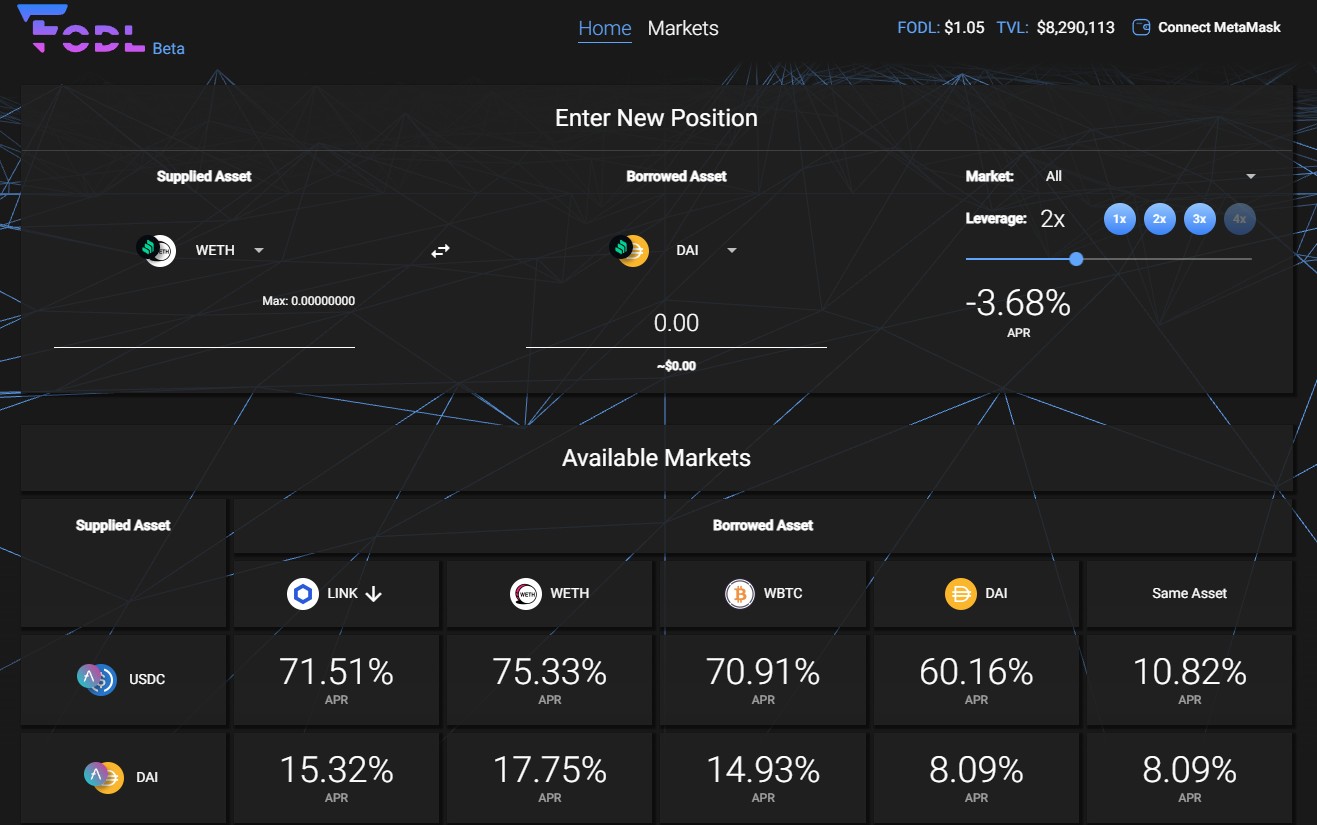Set leverage to 2x

click(x=1160, y=219)
